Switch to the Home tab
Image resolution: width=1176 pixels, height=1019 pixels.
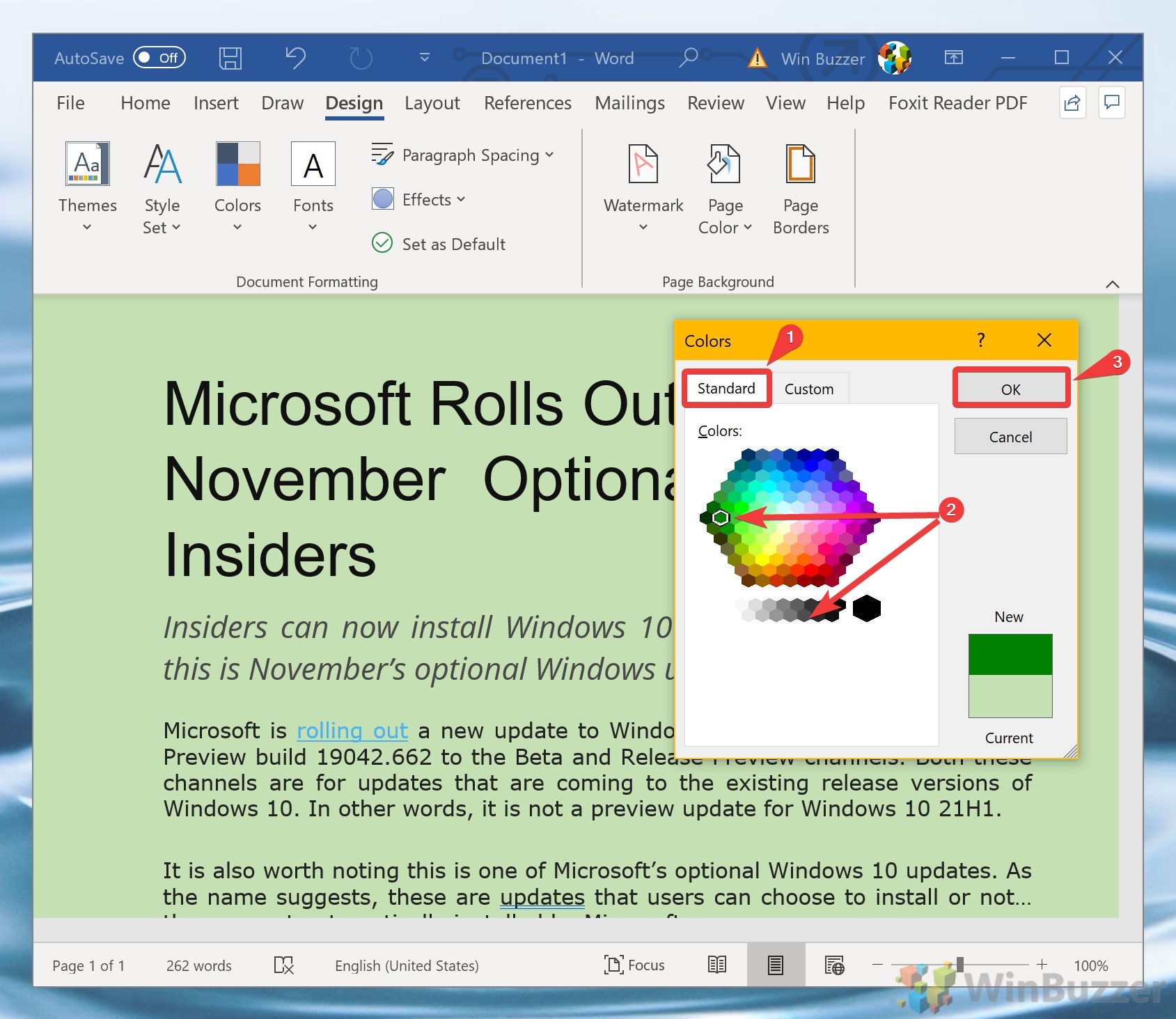pos(146,103)
